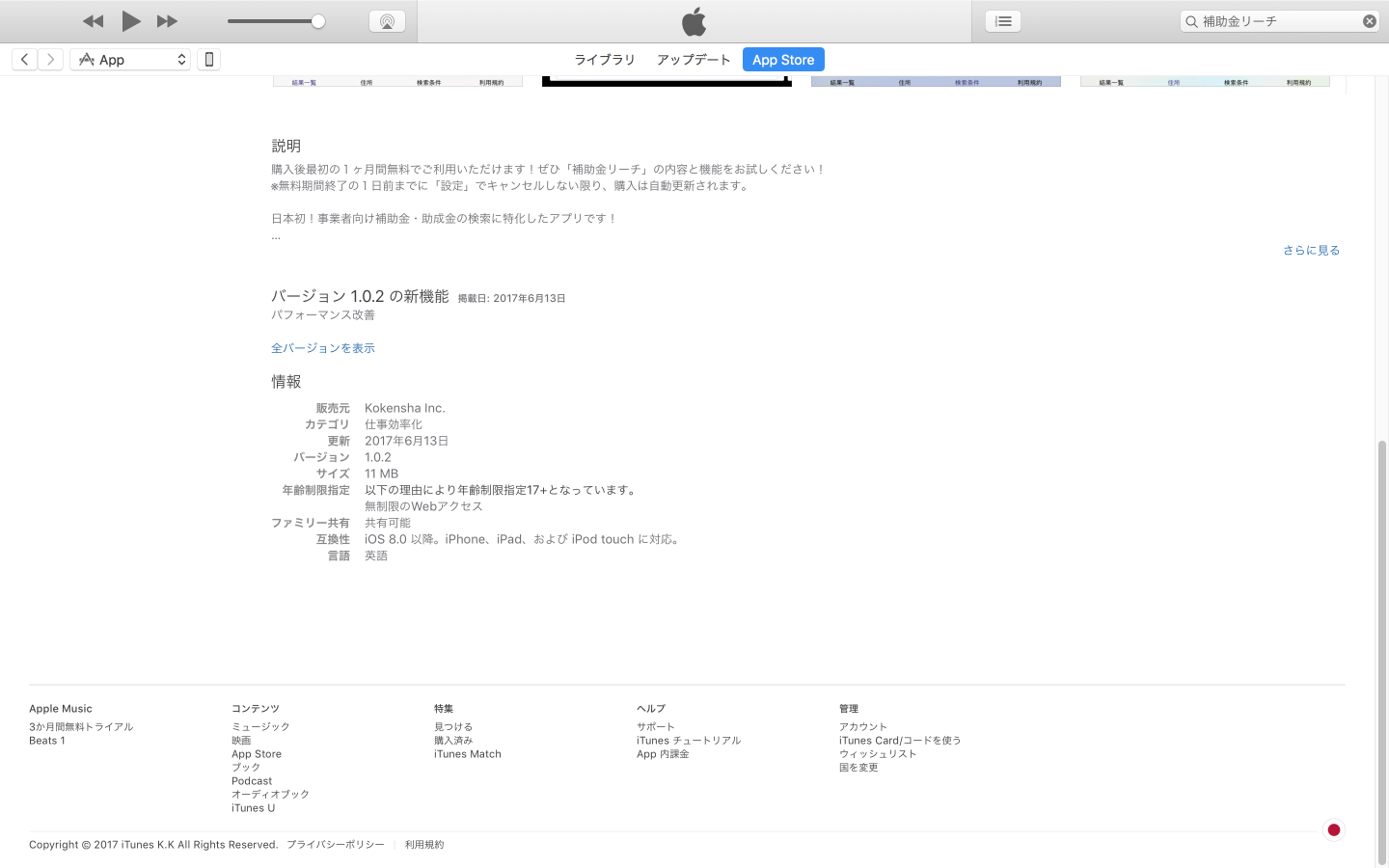Open the プライバシーポリシー link

336,845
